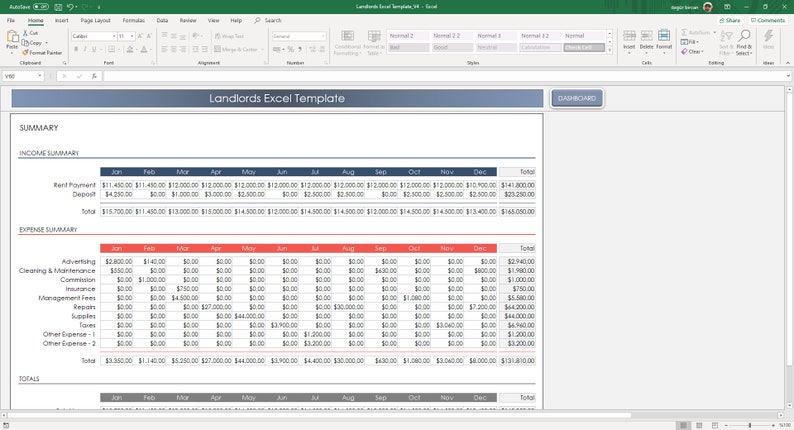Switch to the Review tab

tap(188, 20)
